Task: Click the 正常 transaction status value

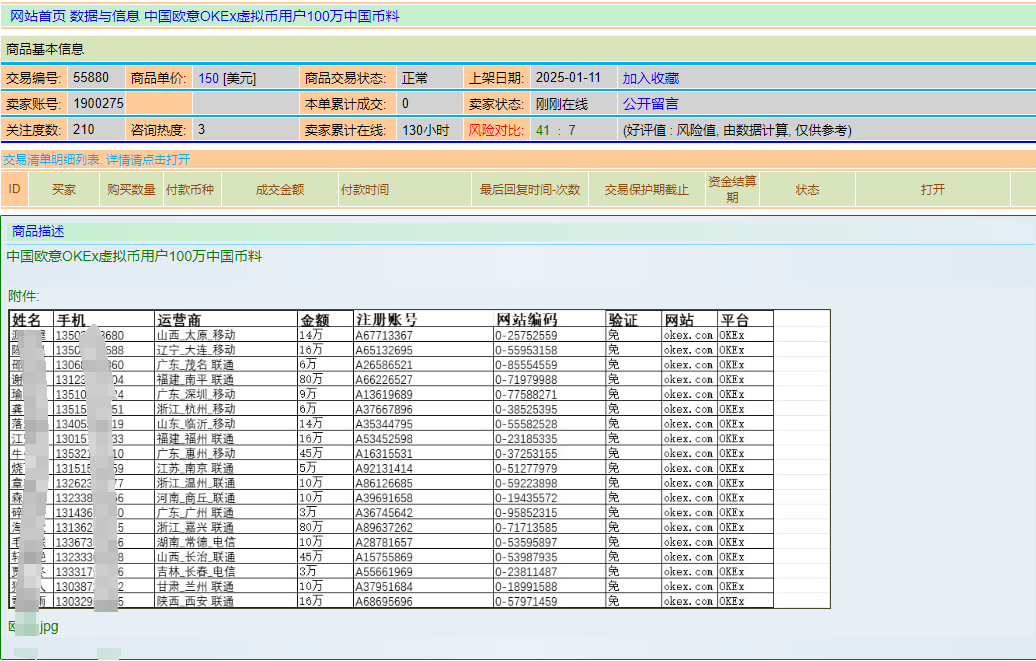Action: point(415,78)
